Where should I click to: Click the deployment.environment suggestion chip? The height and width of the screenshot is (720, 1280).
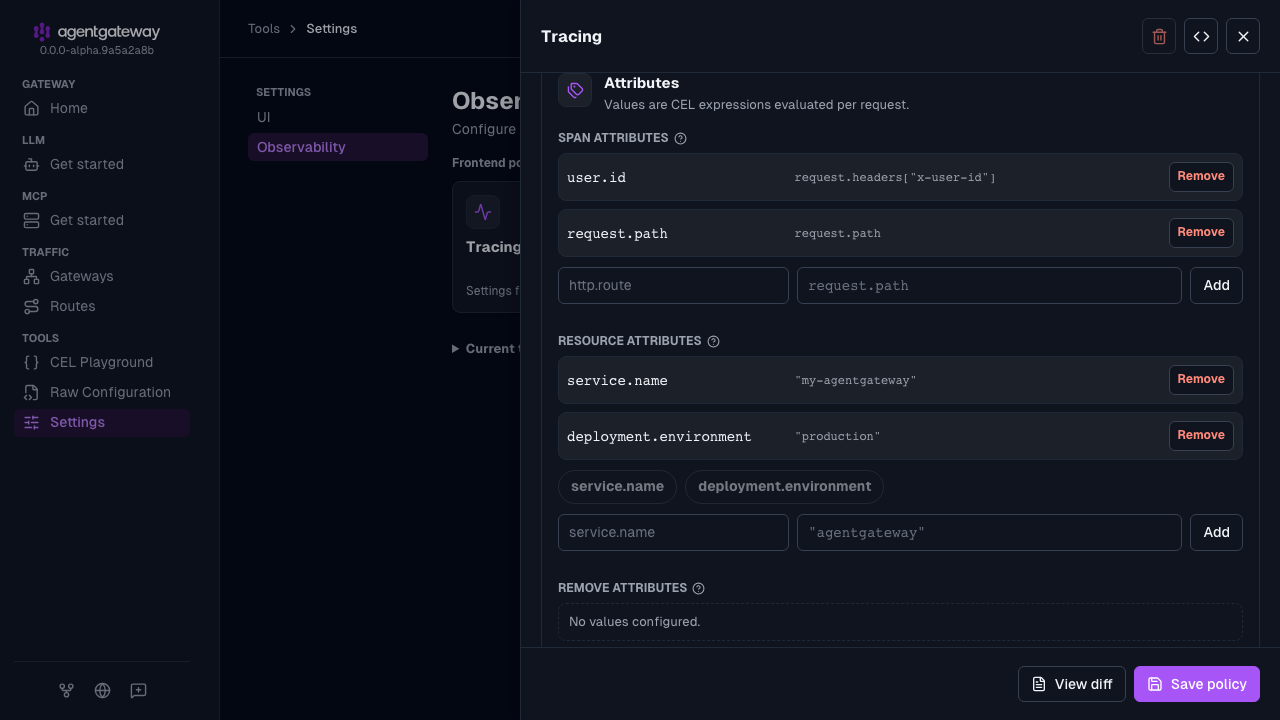[784, 487]
